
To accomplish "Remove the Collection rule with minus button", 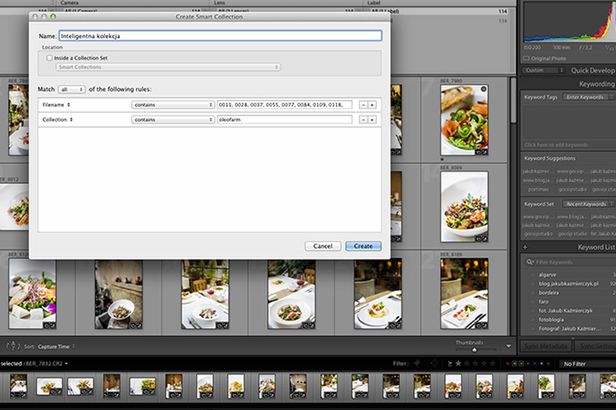I will [x=363, y=119].
